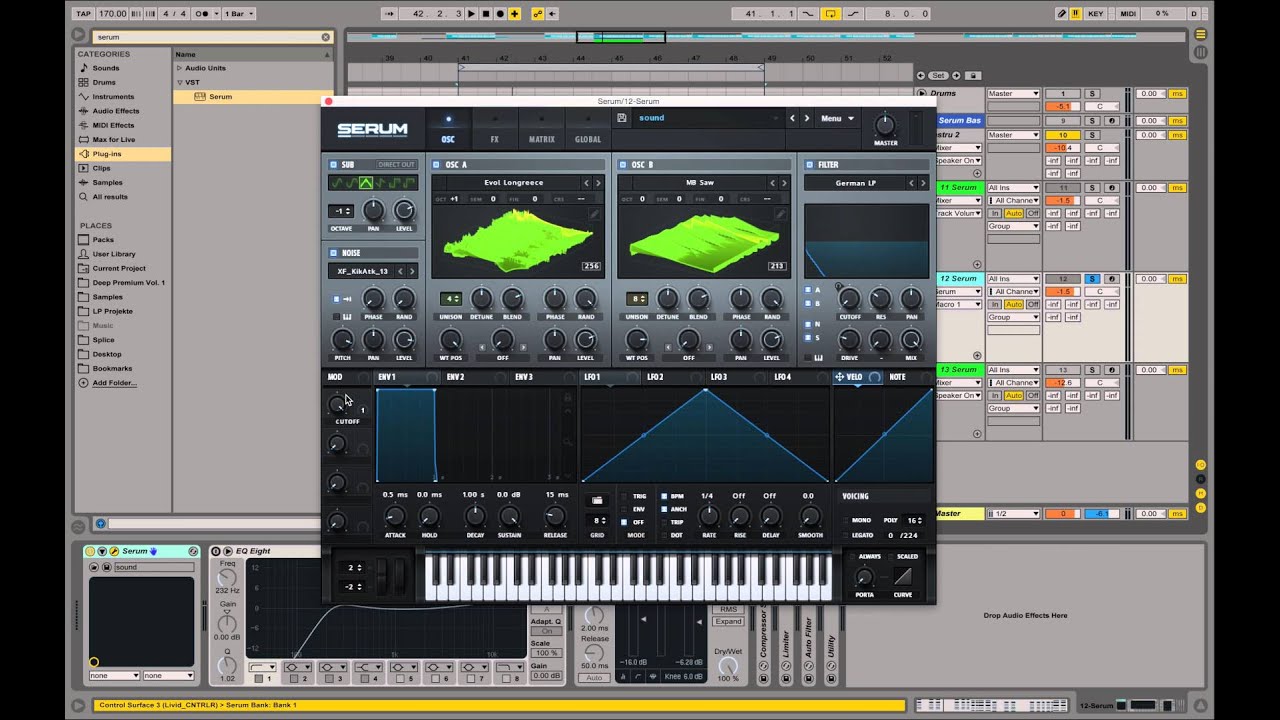Image resolution: width=1280 pixels, height=720 pixels.
Task: Open Audio Effects category in browser
Action: click(x=115, y=111)
